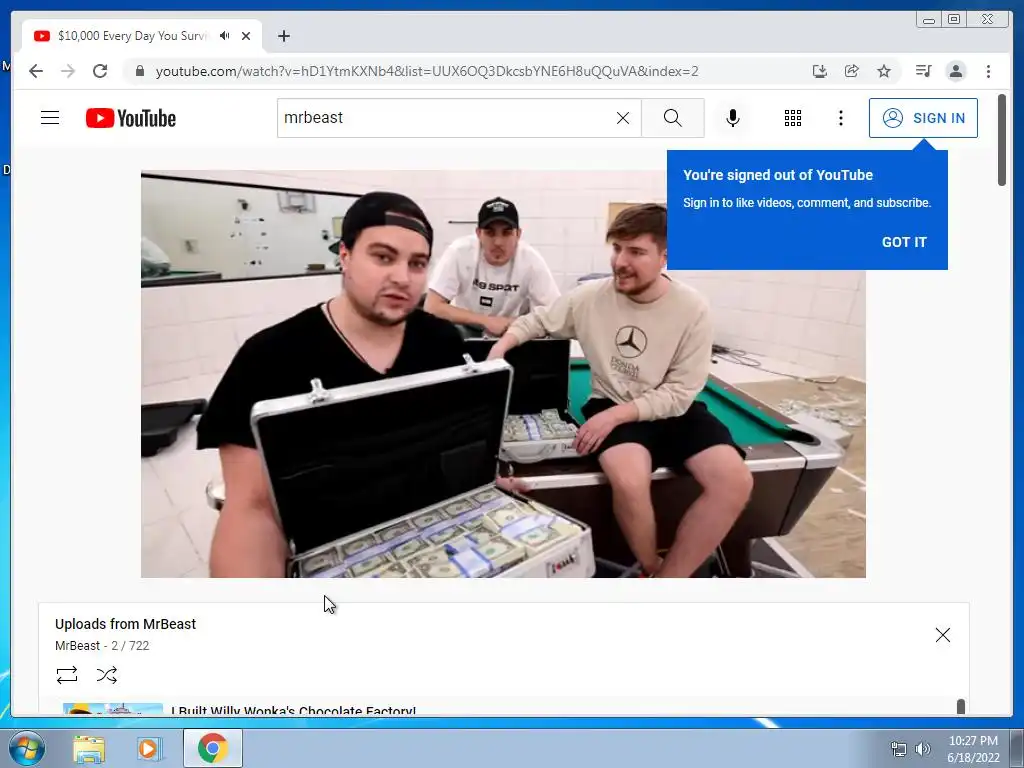Open the network status tray icon
This screenshot has height=768, width=1024.
pyautogui.click(x=899, y=749)
